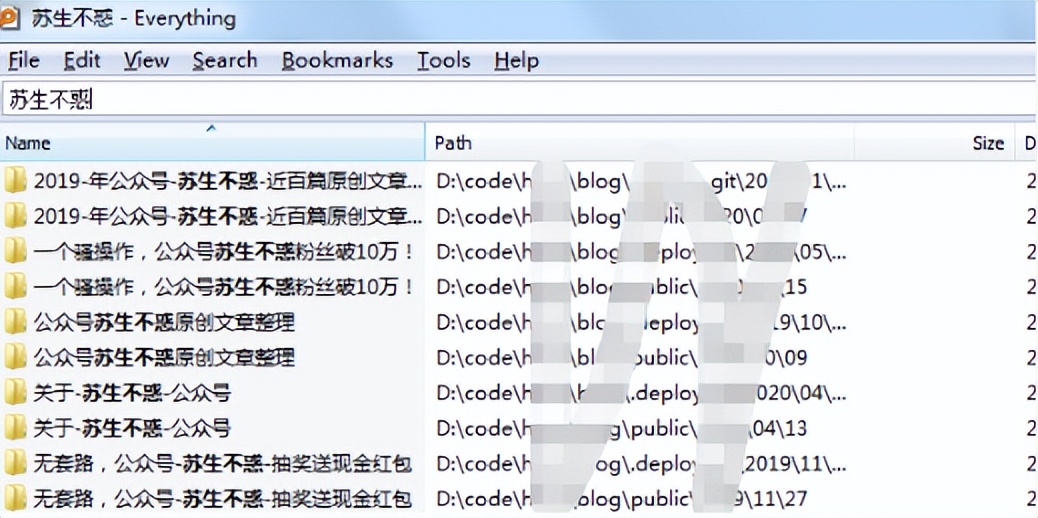Select name 关于-苏生不惑-公众号 in row ending 04\13
1038x518 pixels.
132,429
